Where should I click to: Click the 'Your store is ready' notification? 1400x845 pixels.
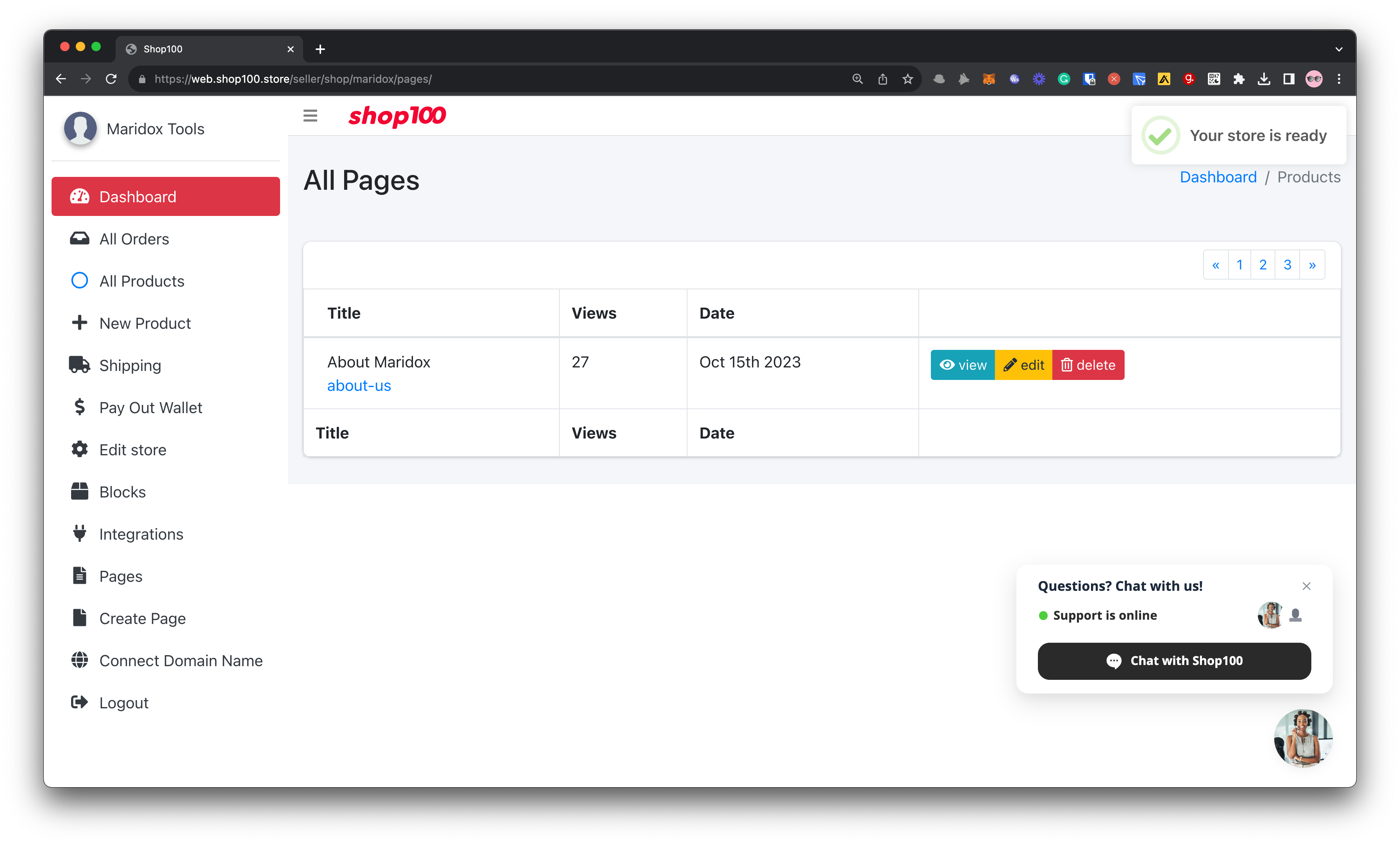[x=1239, y=135]
